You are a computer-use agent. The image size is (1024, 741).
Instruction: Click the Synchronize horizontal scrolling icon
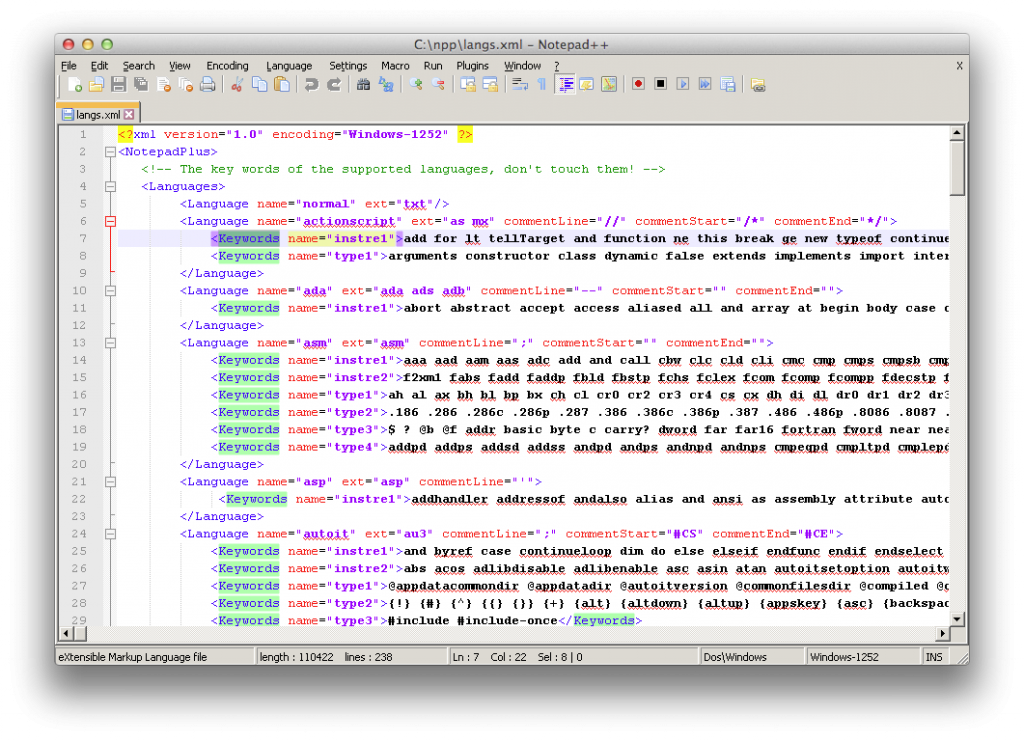pyautogui.click(x=490, y=85)
